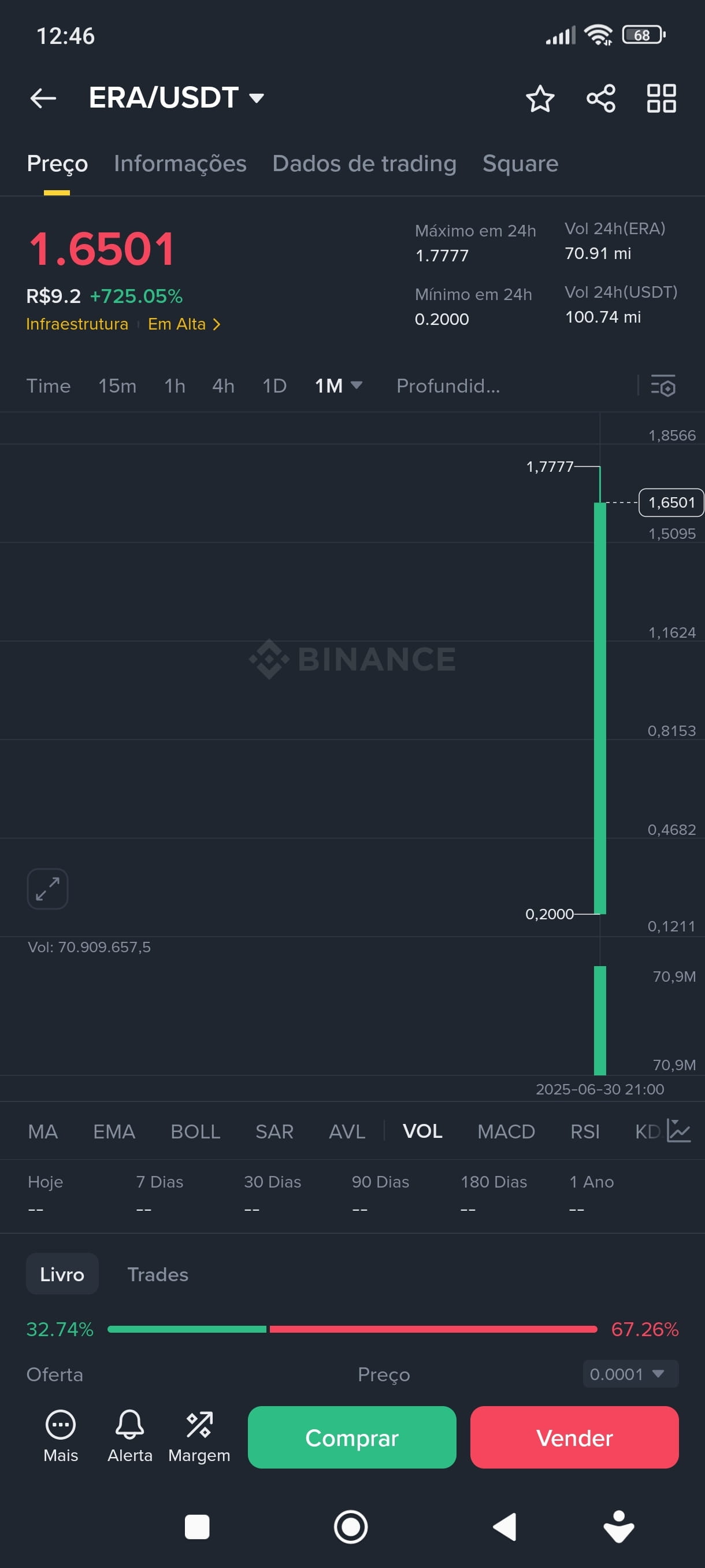Toggle the VOL indicator
705x1568 pixels.
[422, 1131]
